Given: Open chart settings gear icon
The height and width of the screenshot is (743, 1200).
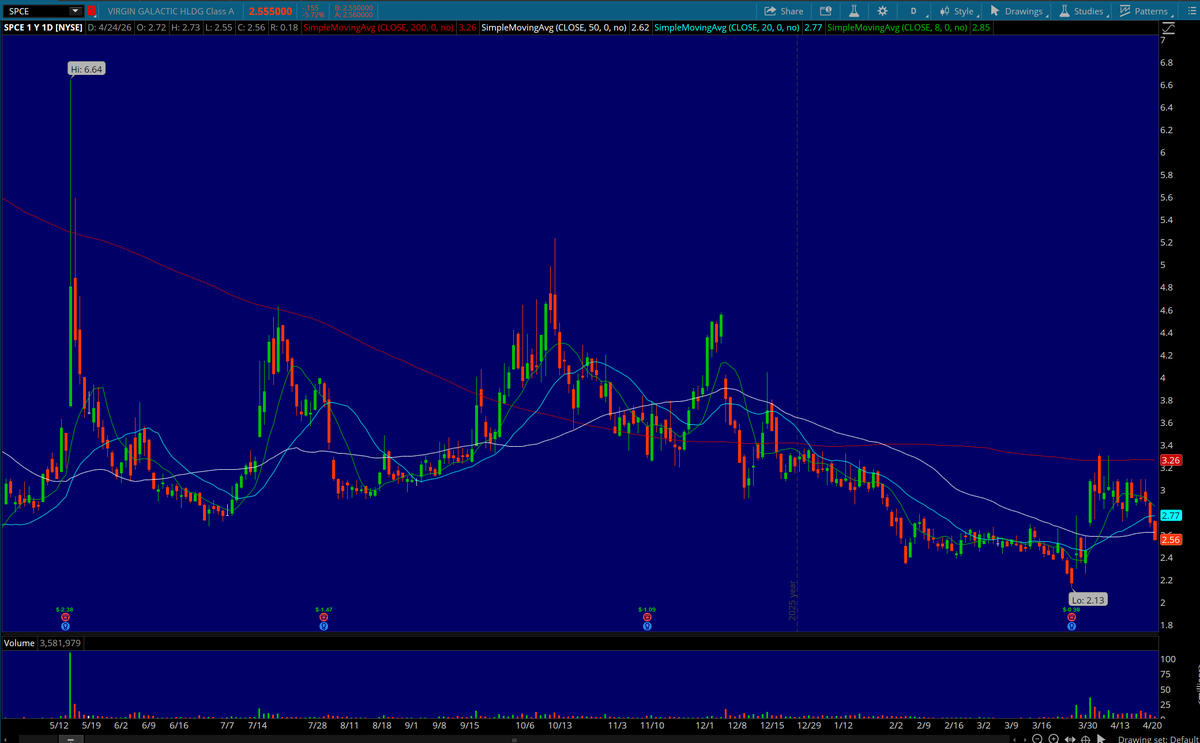Looking at the screenshot, I should [883, 10].
